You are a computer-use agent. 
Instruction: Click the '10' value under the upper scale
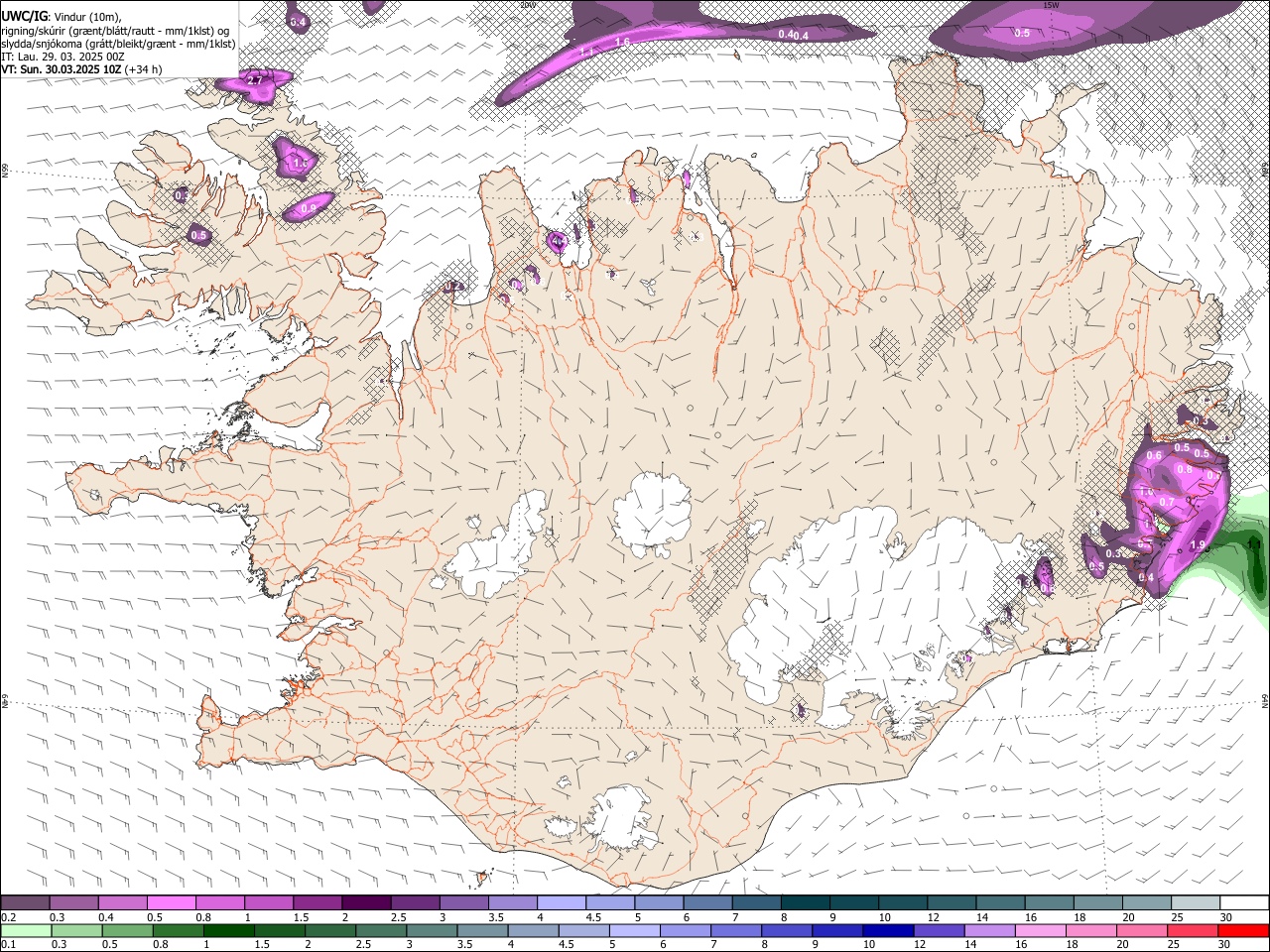(x=883, y=917)
